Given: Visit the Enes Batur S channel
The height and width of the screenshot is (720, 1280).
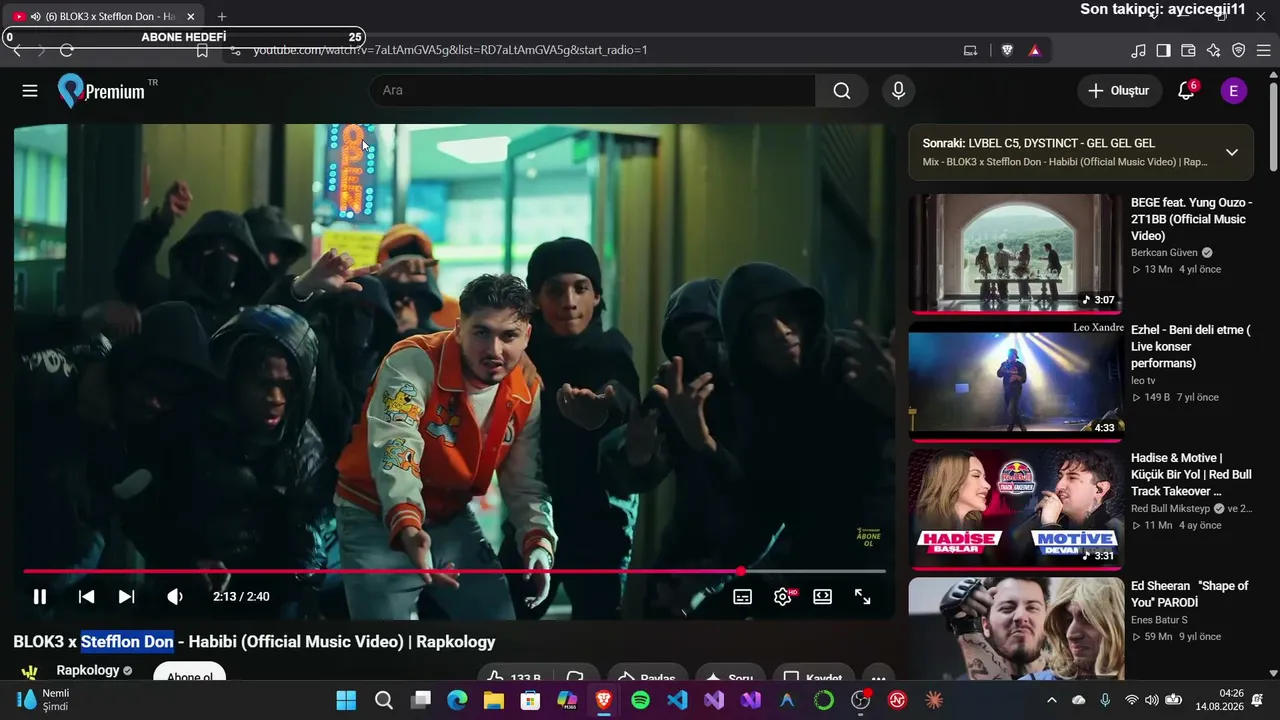Looking at the screenshot, I should [x=1161, y=620].
